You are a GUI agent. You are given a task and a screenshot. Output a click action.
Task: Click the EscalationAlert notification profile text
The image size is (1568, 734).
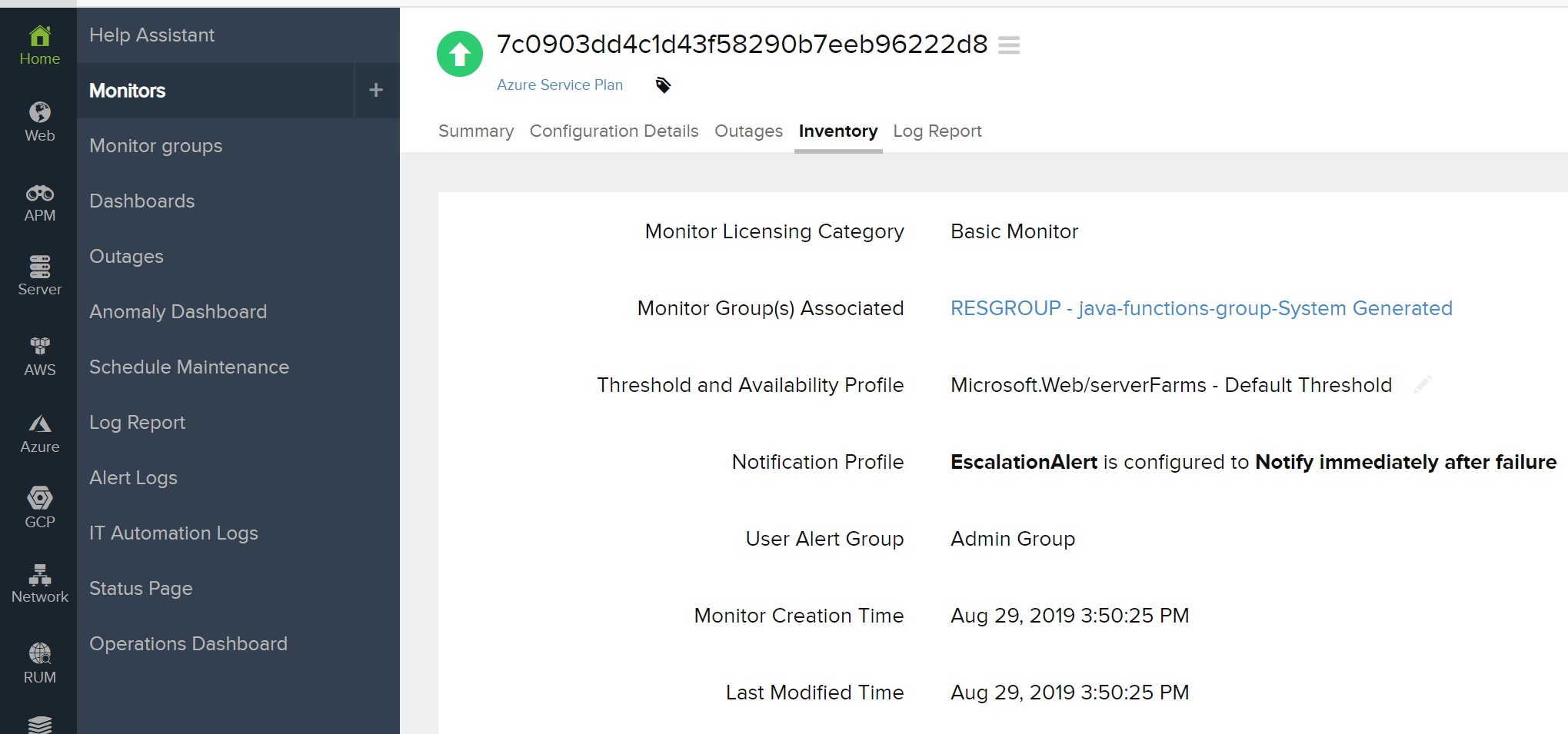[x=1253, y=462]
